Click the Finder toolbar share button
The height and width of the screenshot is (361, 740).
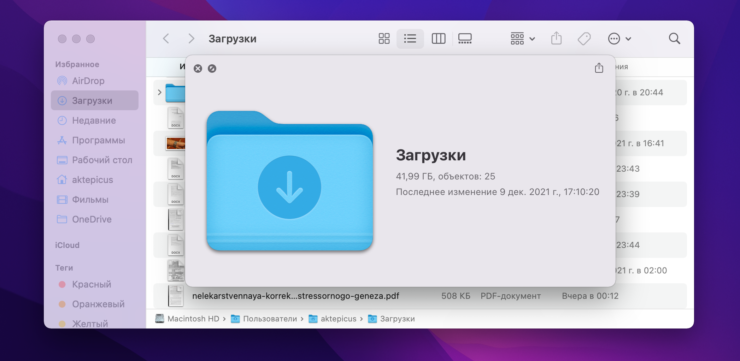click(556, 39)
